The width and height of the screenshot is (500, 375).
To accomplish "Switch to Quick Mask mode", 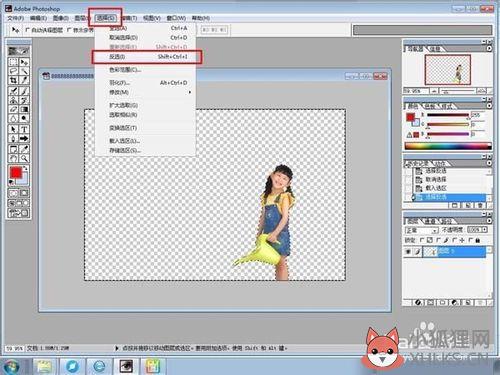I will pos(24,193).
